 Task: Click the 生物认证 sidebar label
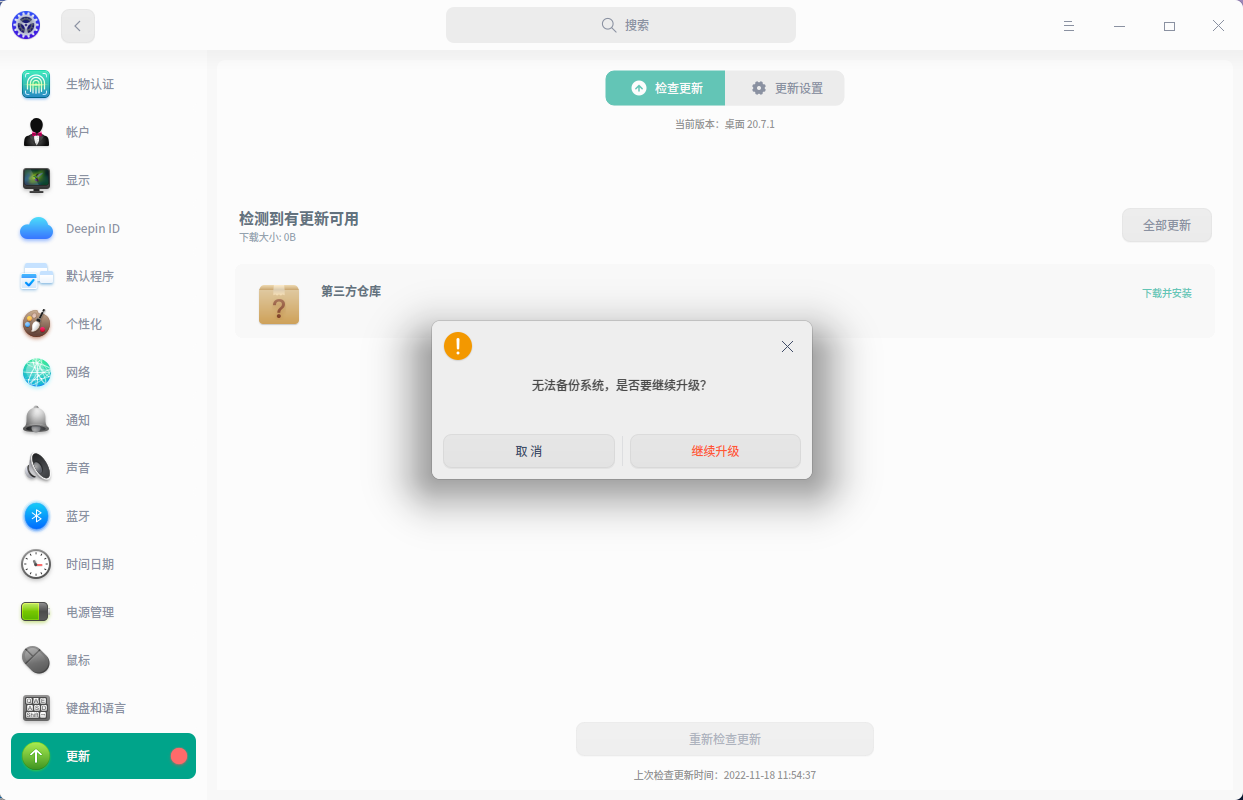pos(90,84)
